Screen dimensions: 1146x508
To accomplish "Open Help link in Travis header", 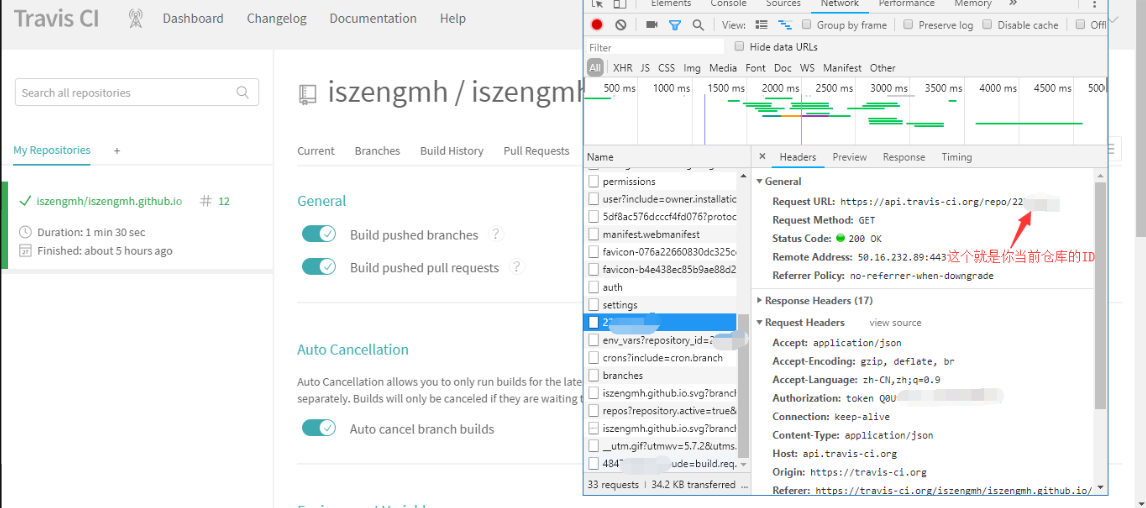I will [452, 18].
